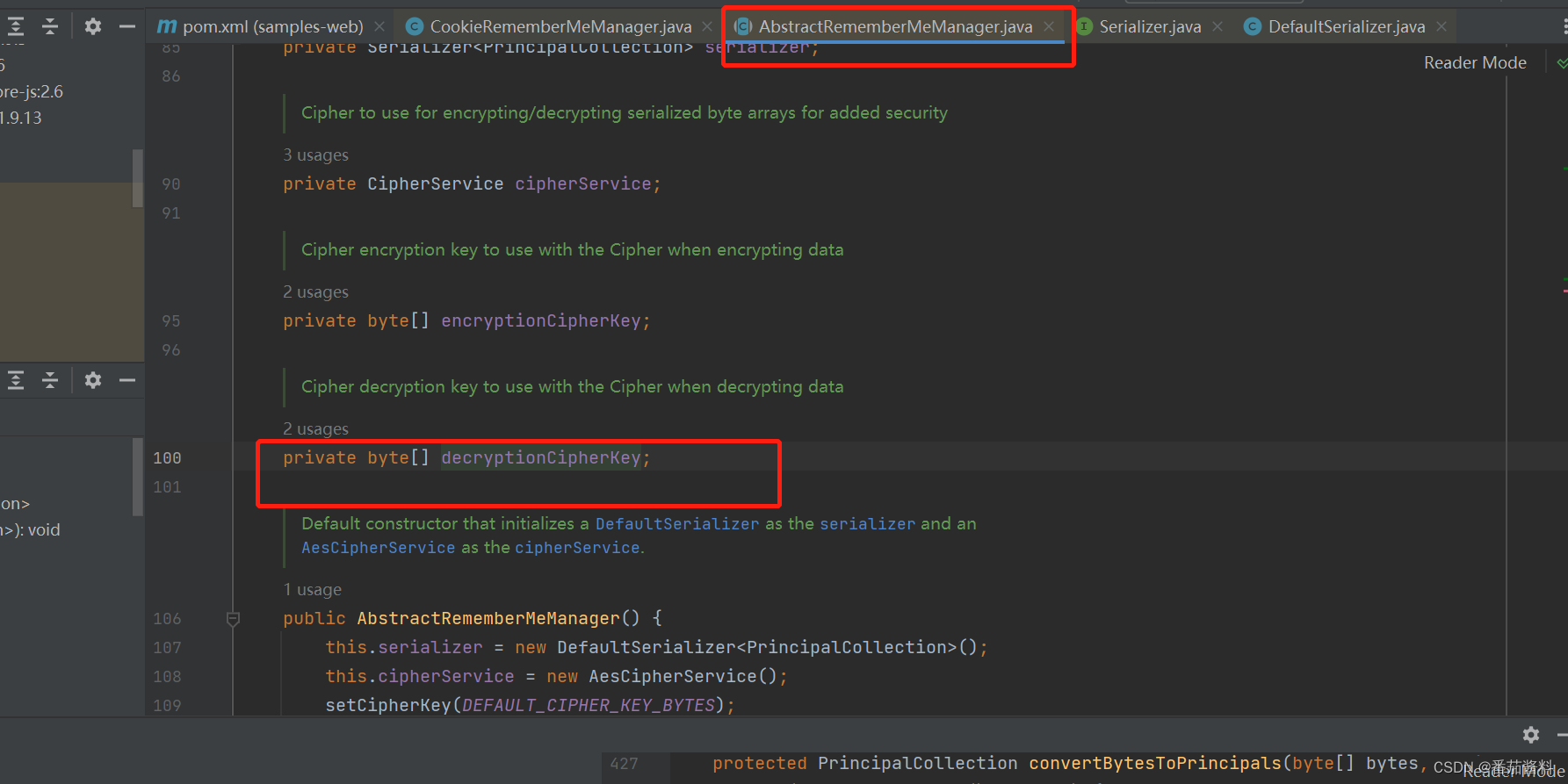Open lower-left panel settings gear

click(92, 380)
